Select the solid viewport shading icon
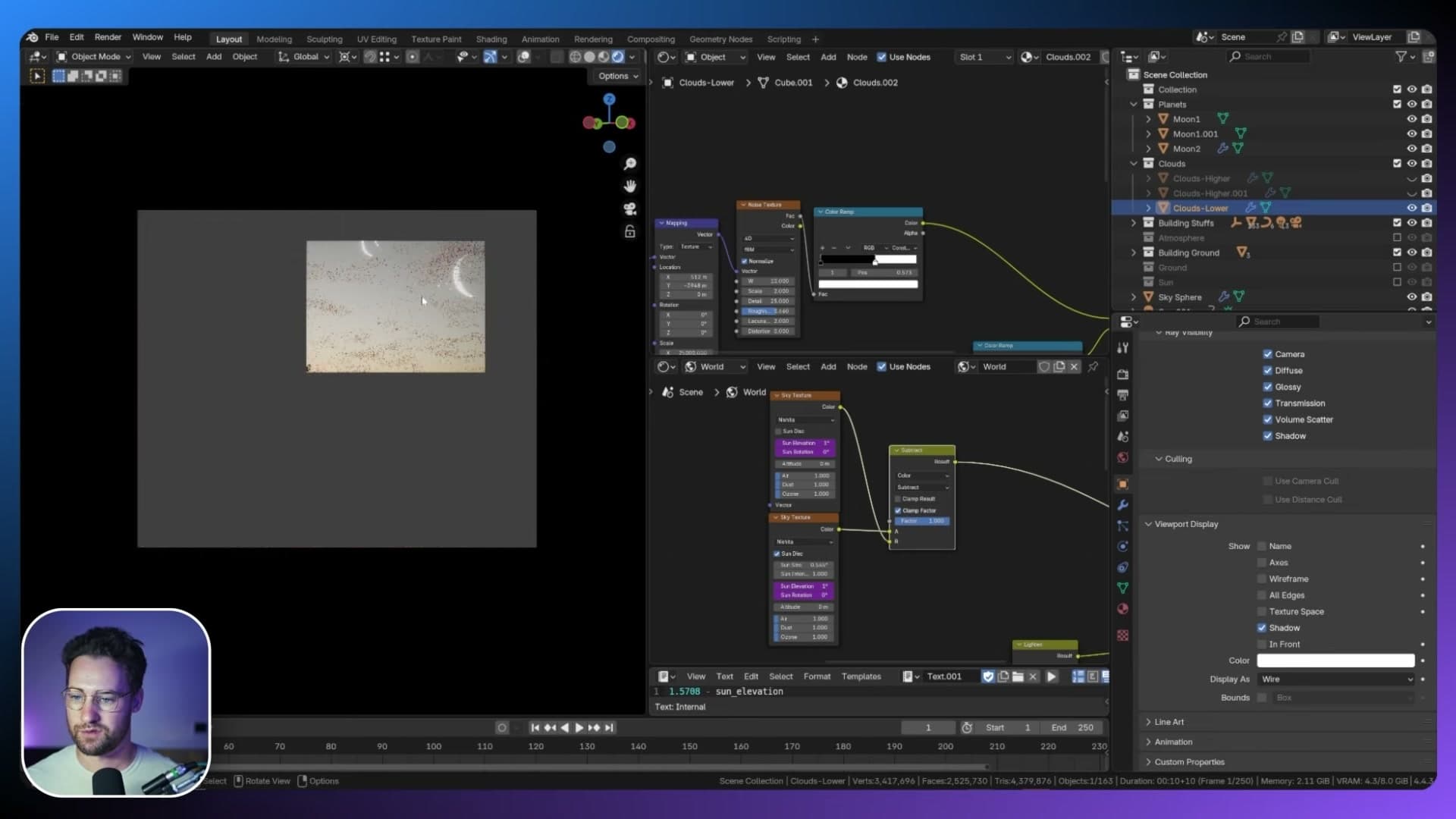 click(x=590, y=57)
